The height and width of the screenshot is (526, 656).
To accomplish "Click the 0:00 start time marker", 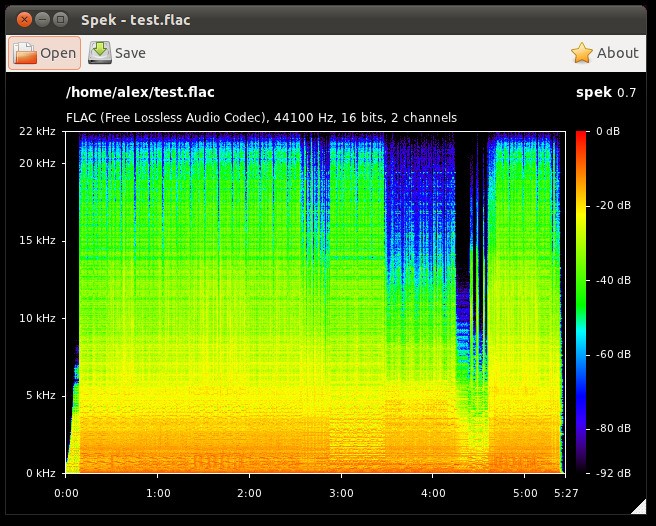I will [x=66, y=493].
